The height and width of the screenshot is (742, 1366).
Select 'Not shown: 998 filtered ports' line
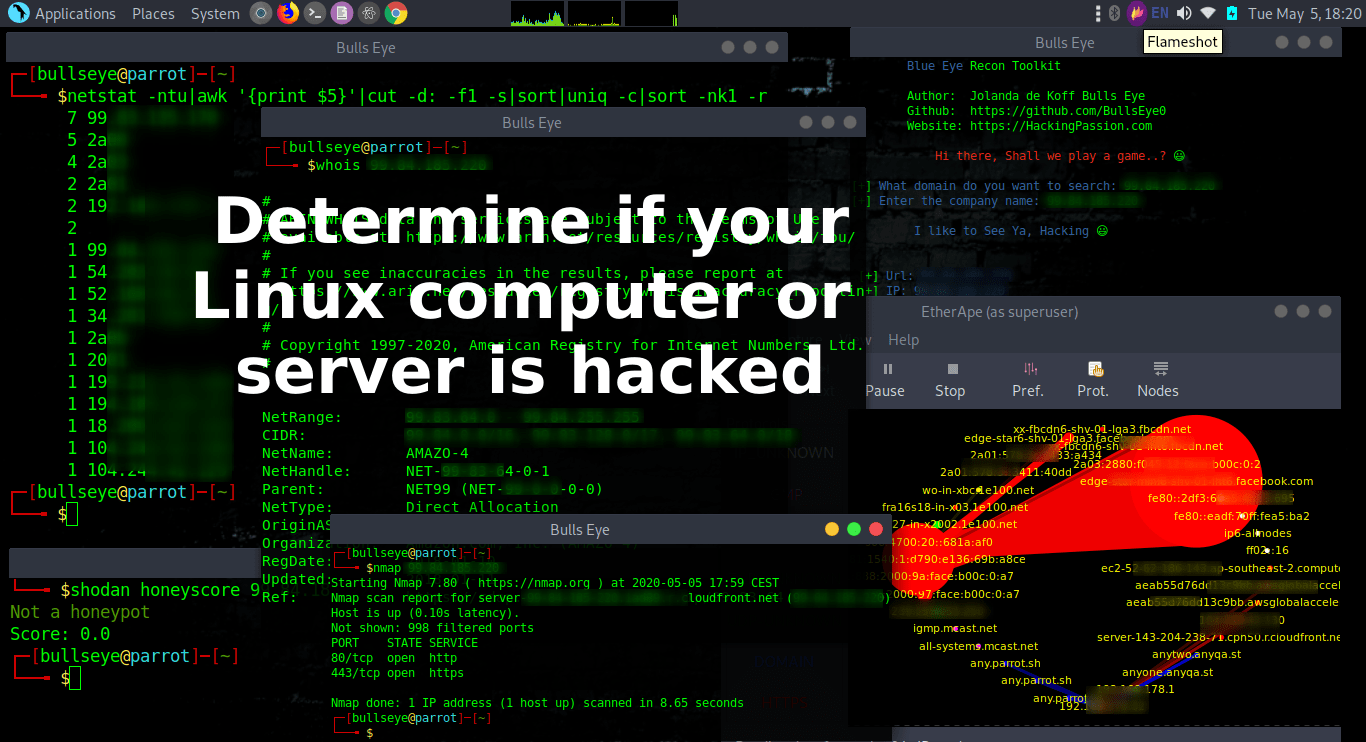click(x=432, y=628)
